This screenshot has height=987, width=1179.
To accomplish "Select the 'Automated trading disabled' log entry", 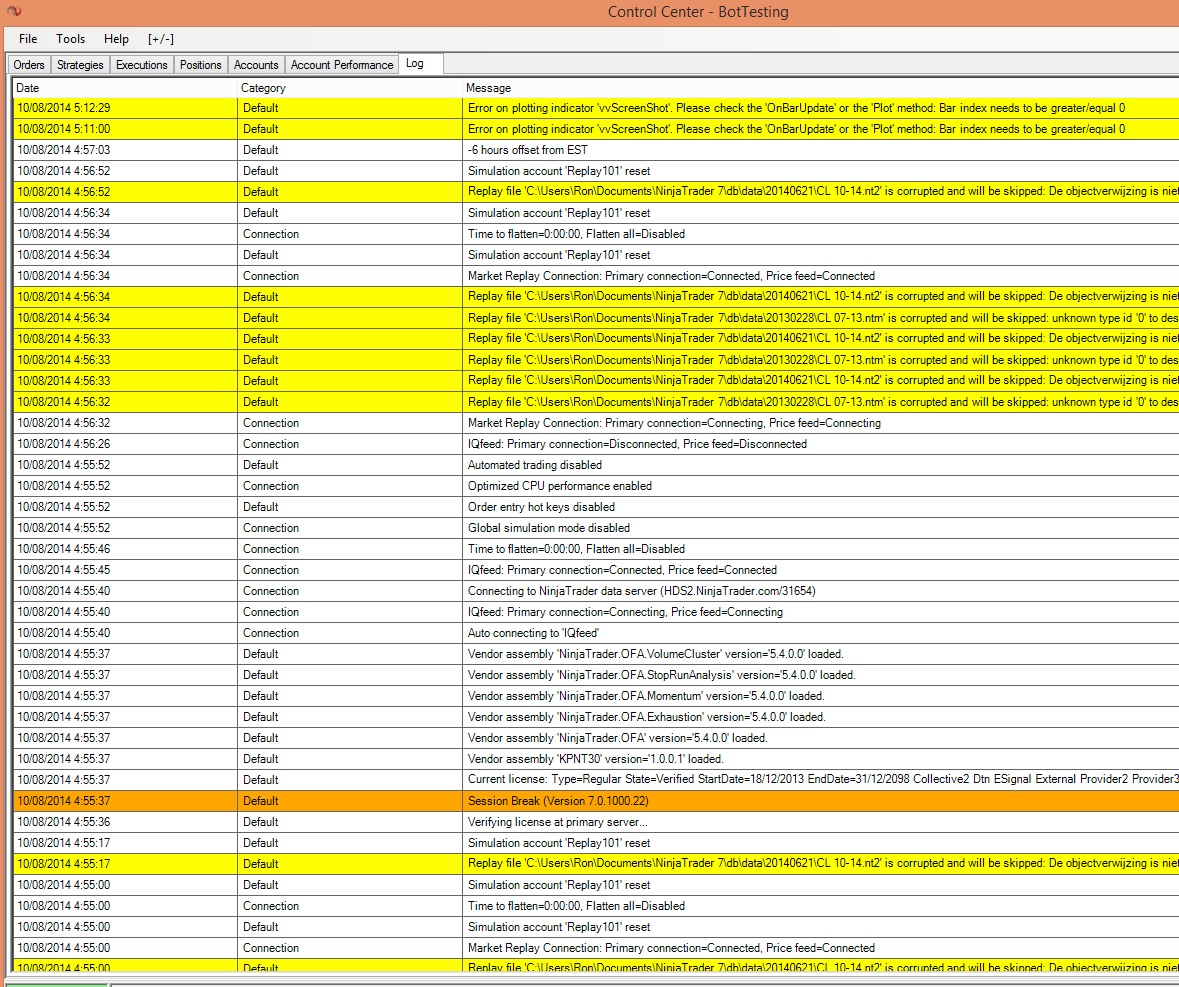I will [596, 465].
